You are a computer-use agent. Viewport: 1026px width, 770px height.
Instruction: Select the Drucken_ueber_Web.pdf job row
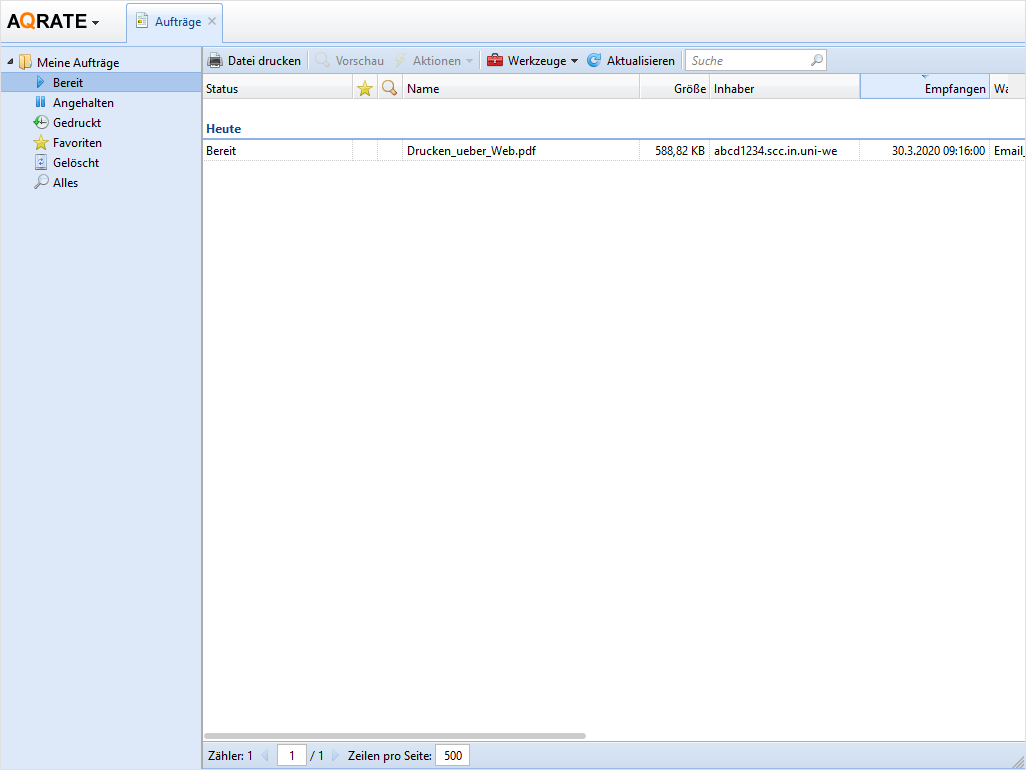pyautogui.click(x=468, y=151)
